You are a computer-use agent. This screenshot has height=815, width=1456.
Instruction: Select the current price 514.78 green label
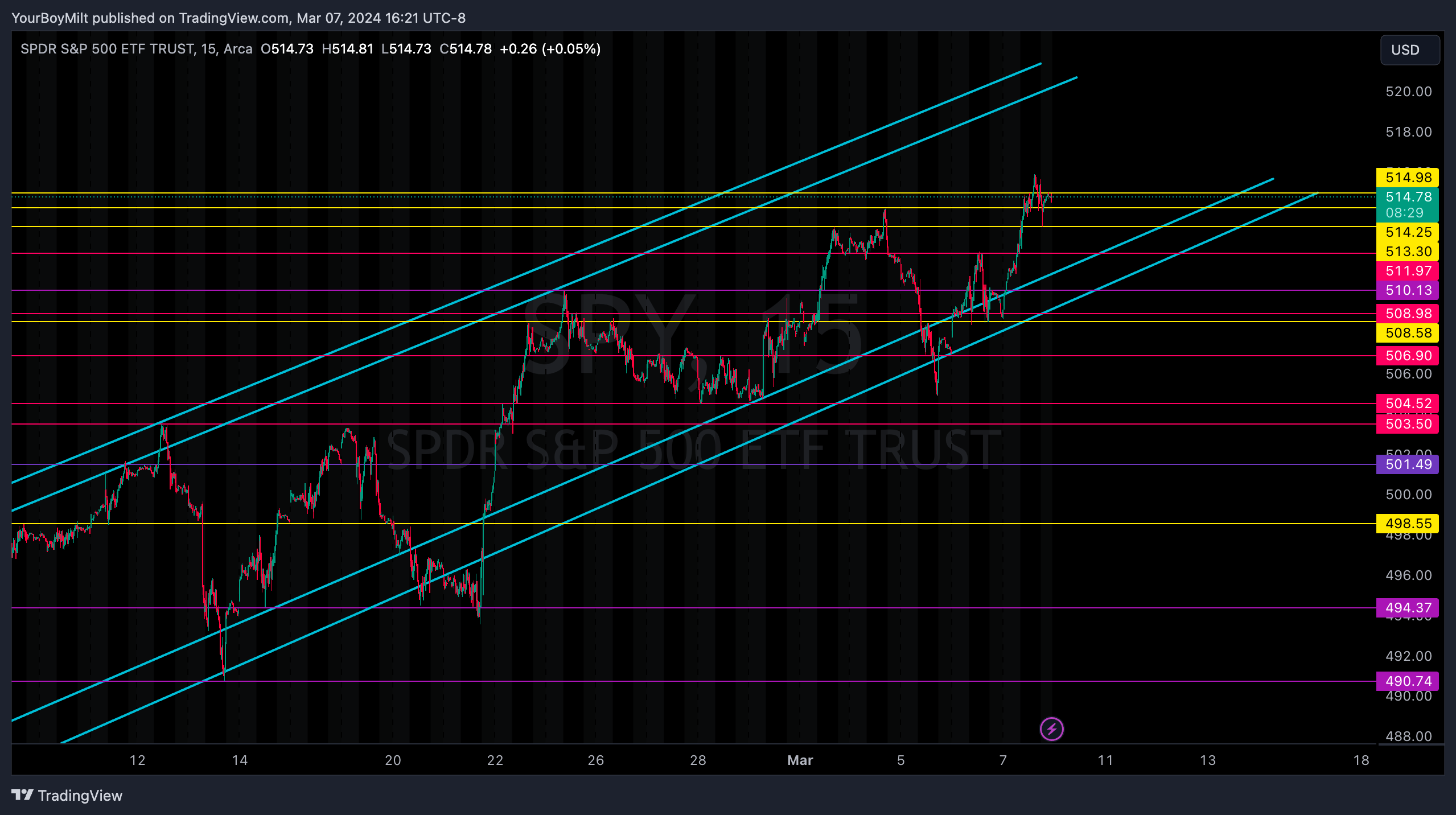tap(1407, 197)
